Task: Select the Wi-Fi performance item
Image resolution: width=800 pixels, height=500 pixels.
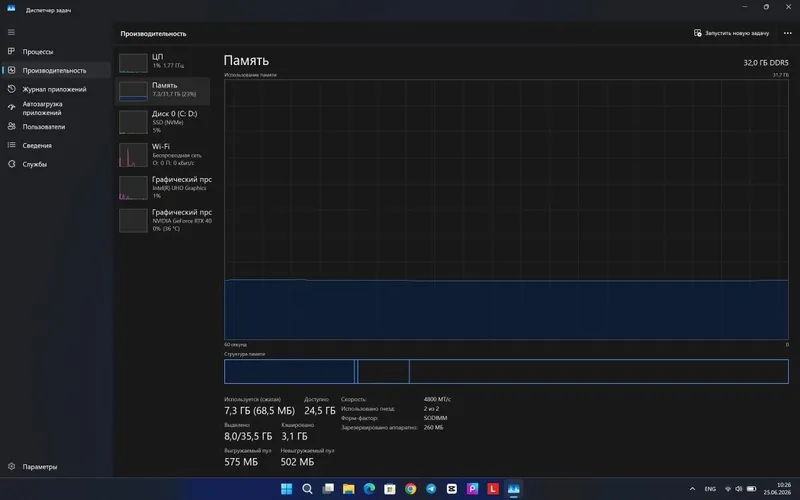Action: pos(163,155)
